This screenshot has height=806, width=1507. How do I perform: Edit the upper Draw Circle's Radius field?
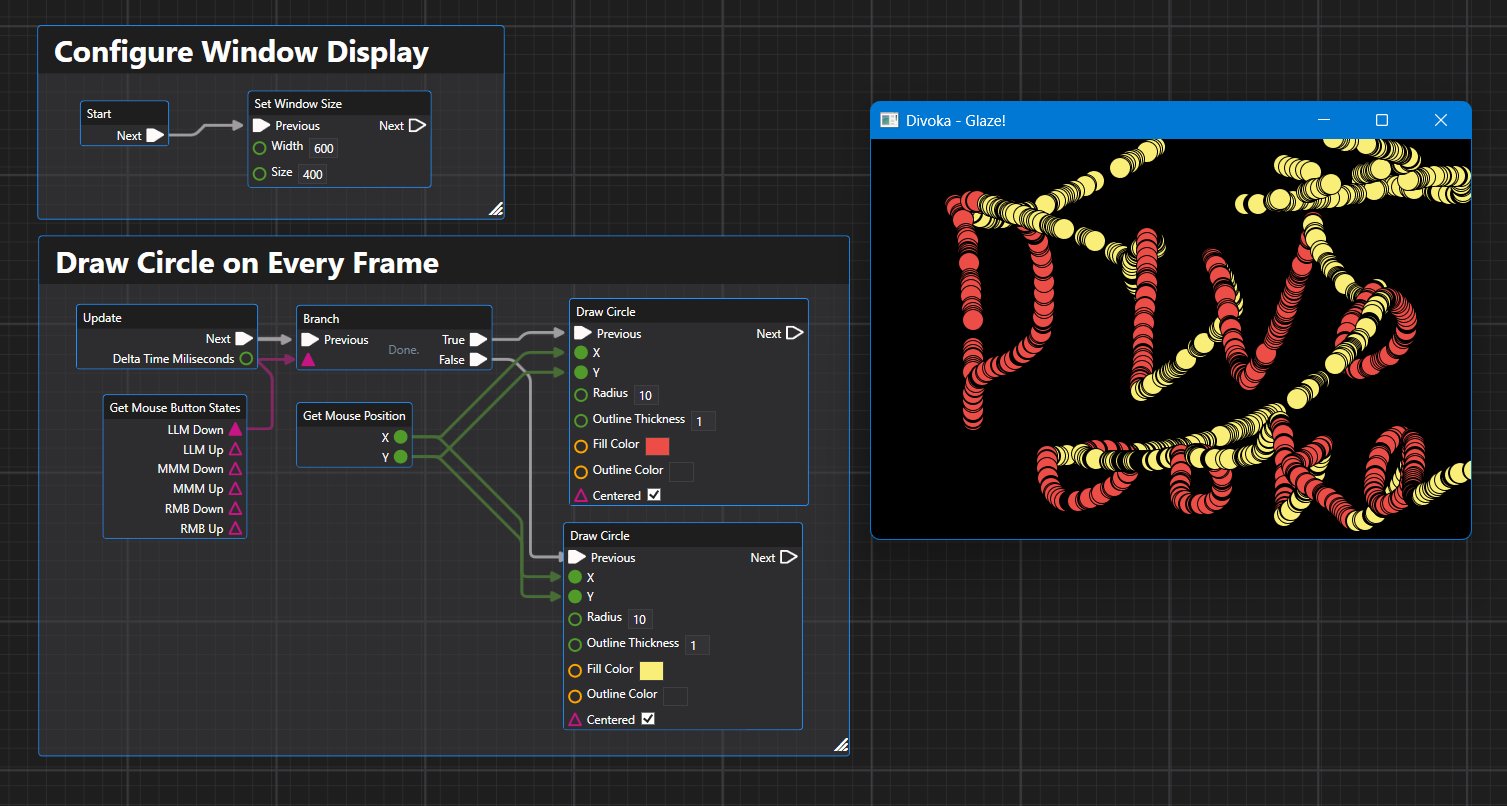(646, 396)
